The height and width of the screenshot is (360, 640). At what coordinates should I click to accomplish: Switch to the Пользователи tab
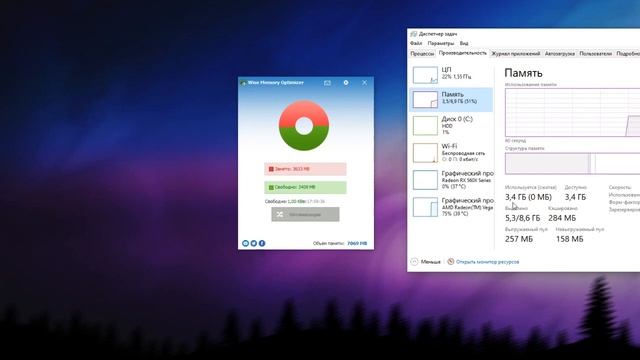(596, 53)
